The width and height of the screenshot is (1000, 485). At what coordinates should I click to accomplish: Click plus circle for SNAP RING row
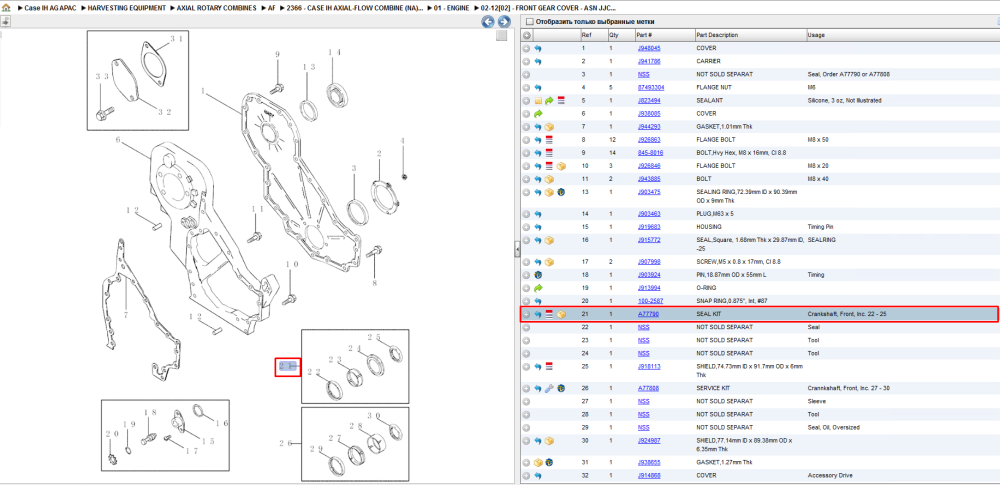click(526, 301)
